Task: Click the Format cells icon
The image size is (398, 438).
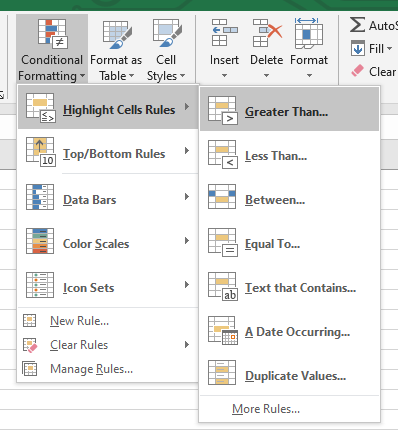Action: point(309,33)
